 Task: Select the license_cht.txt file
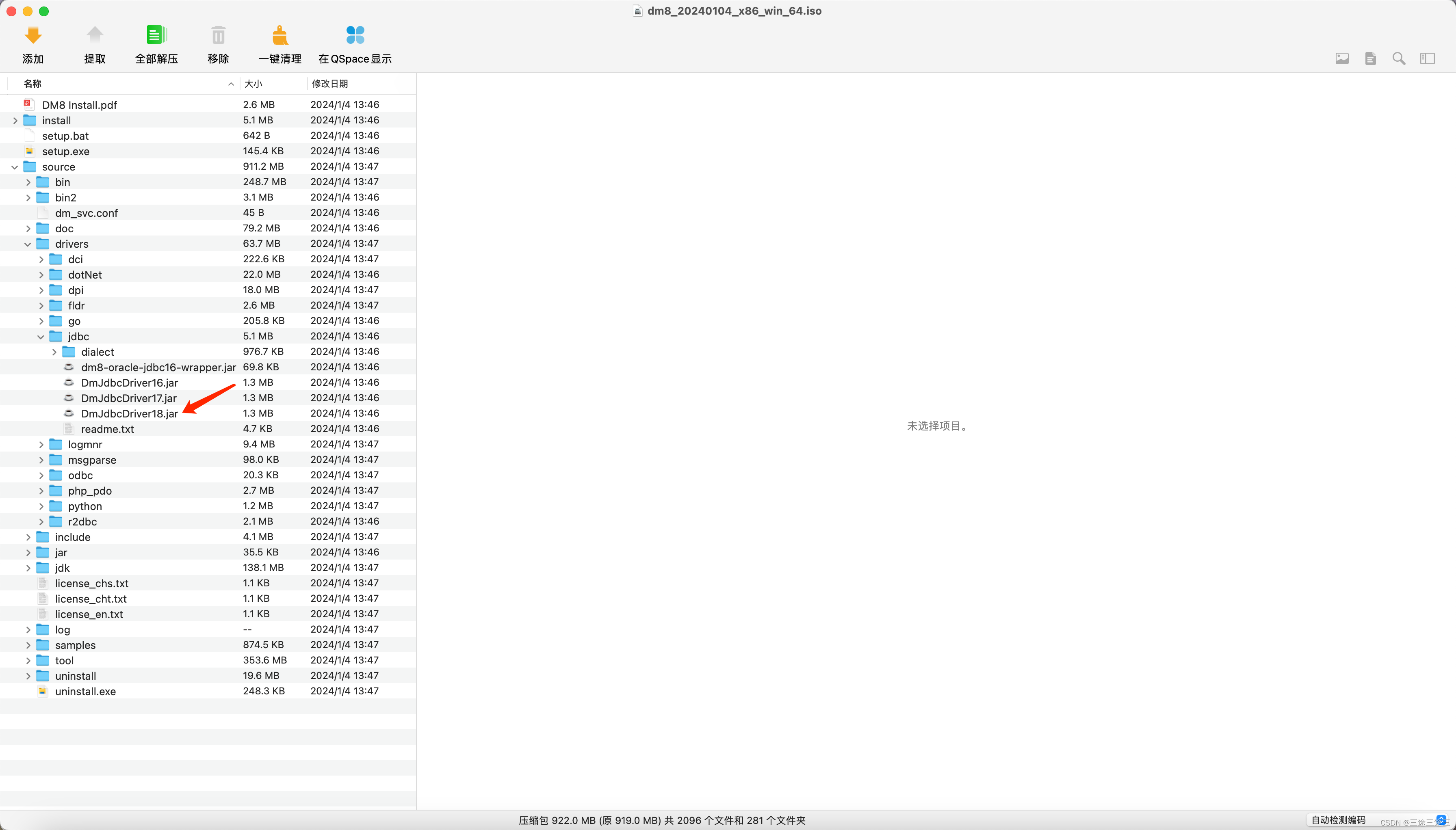(x=208, y=599)
